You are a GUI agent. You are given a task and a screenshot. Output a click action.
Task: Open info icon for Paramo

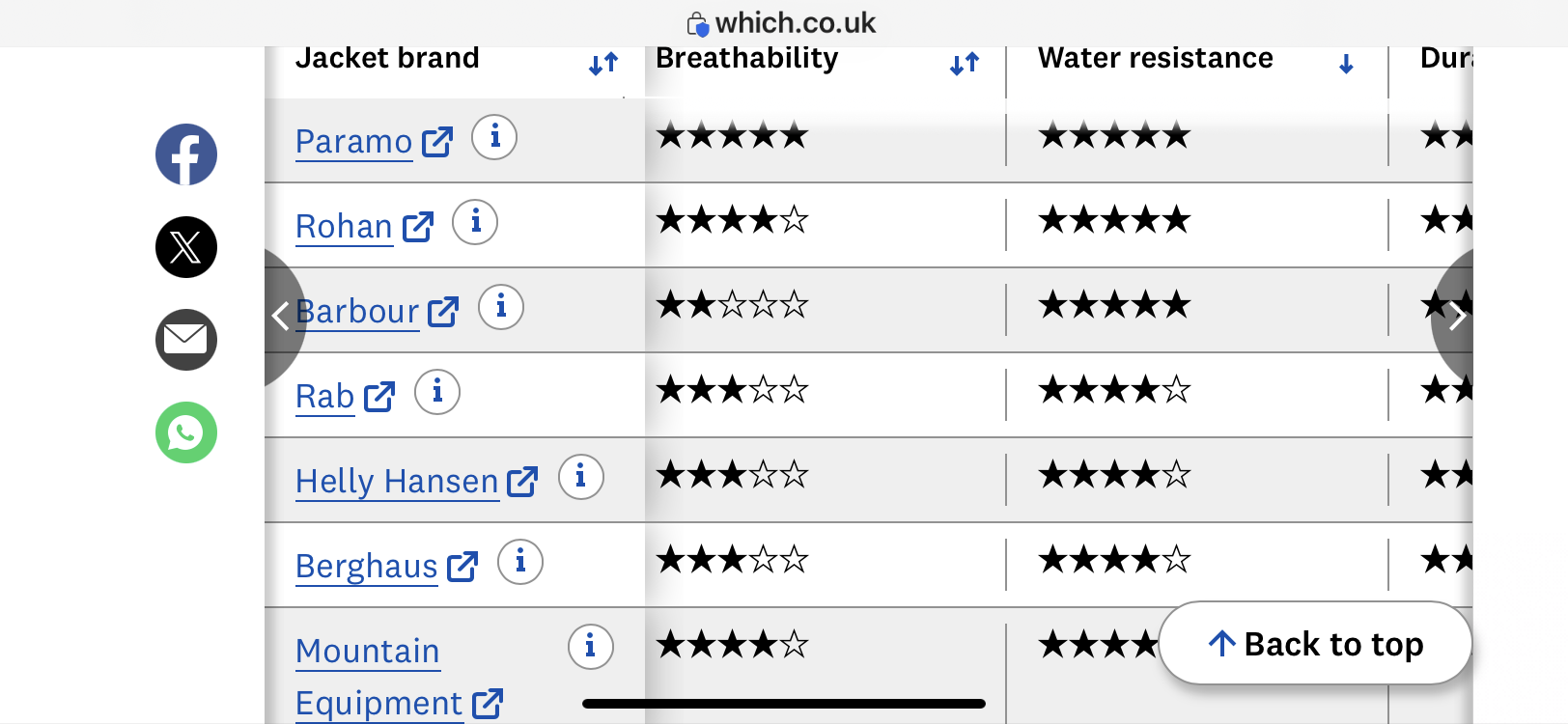[x=494, y=137]
